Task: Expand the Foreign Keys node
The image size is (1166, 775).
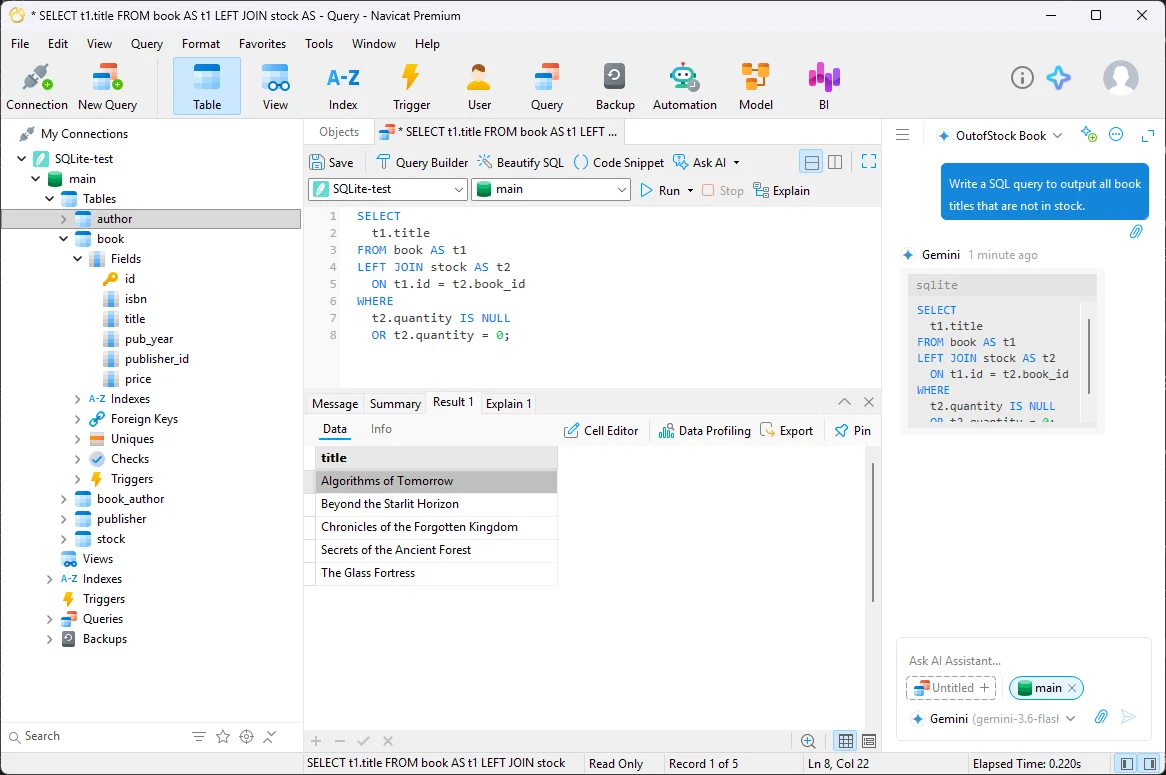Action: pos(77,419)
